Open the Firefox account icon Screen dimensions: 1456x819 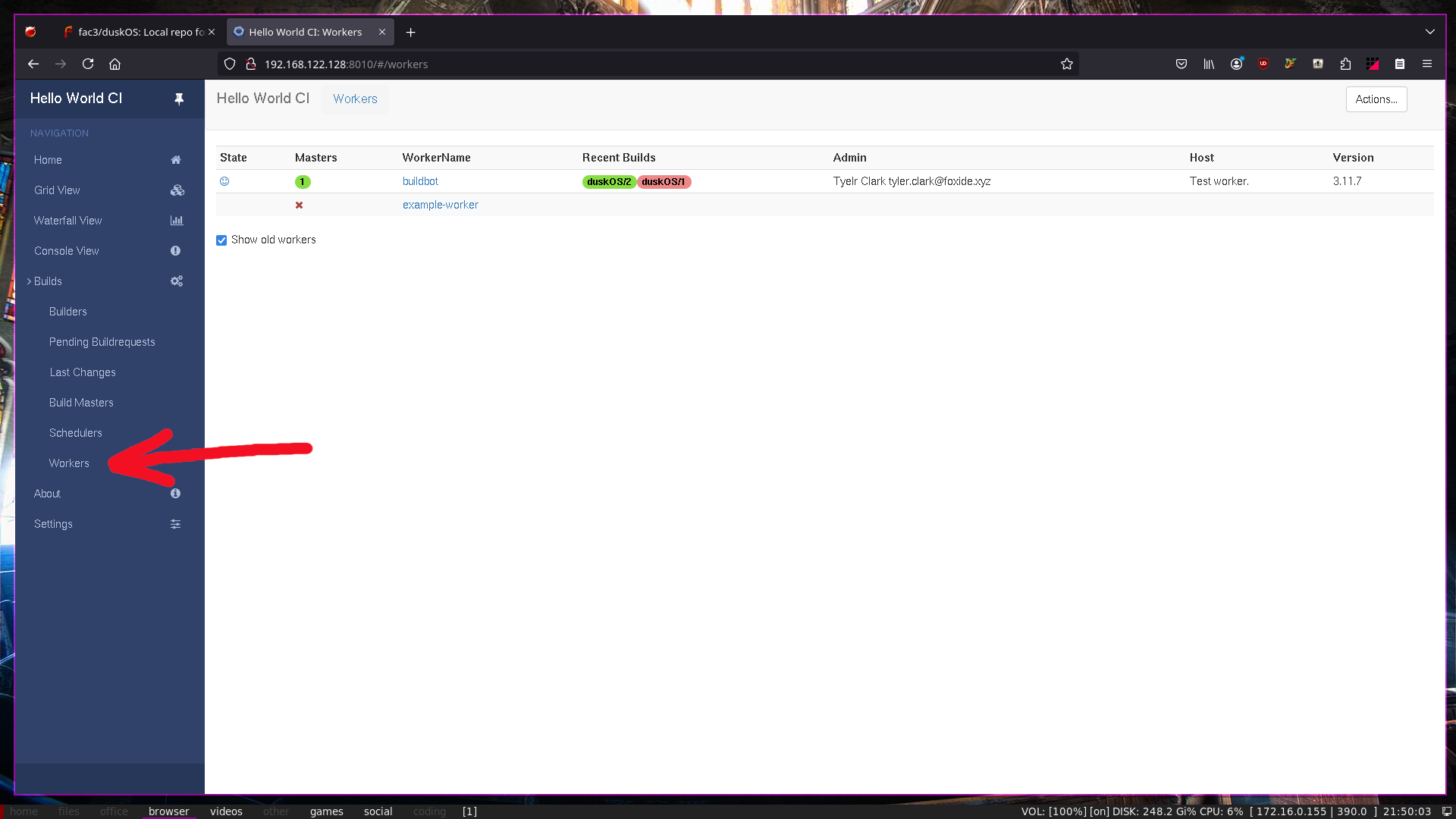point(1237,64)
